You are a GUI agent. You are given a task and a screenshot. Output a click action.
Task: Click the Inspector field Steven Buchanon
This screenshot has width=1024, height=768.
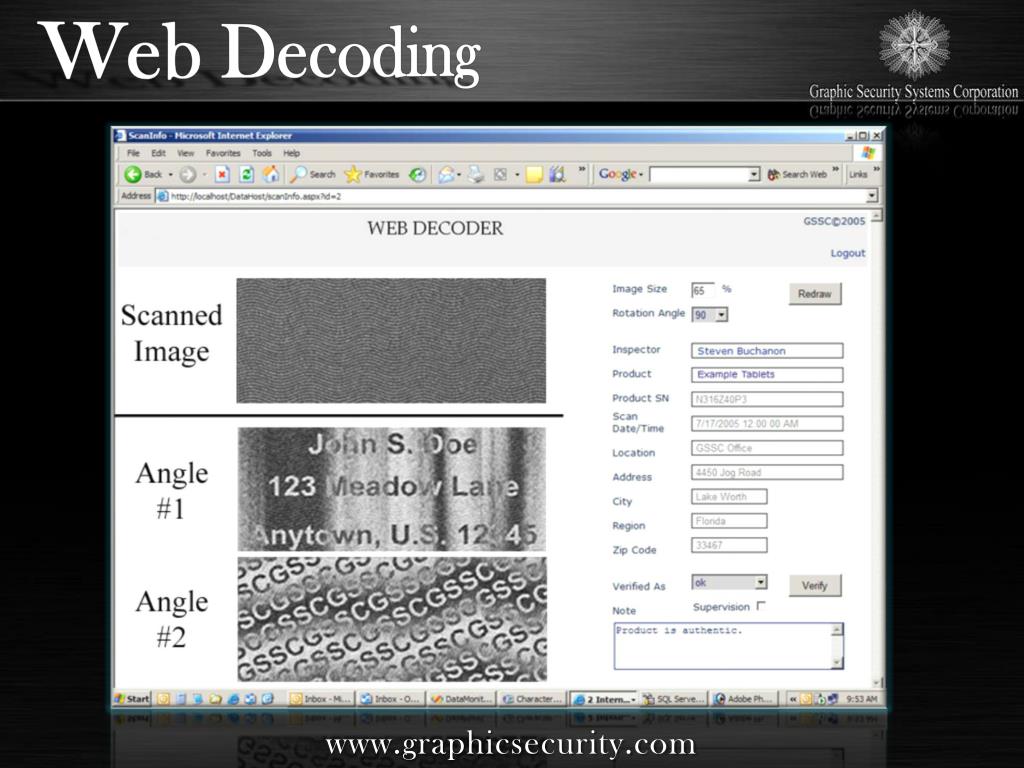(x=767, y=351)
